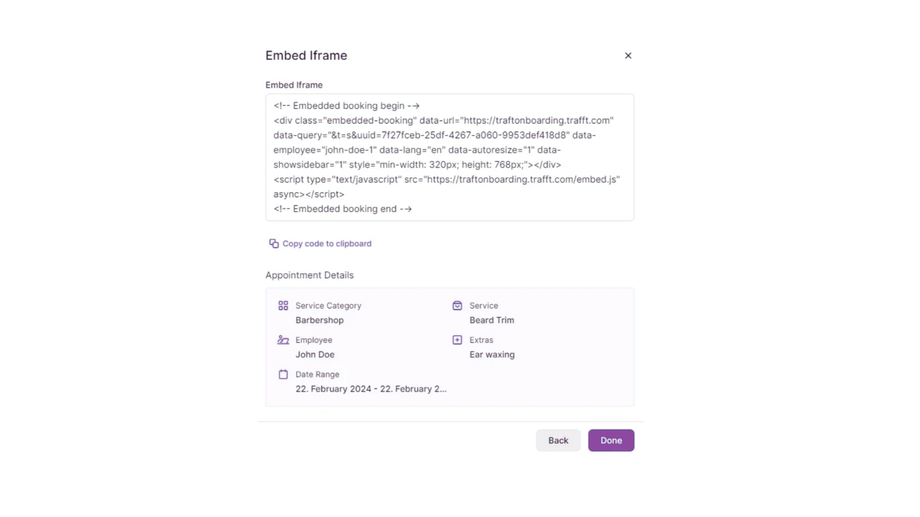The width and height of the screenshot is (920, 517).
Task: Close the Embed Iframe dialog
Action: click(628, 56)
